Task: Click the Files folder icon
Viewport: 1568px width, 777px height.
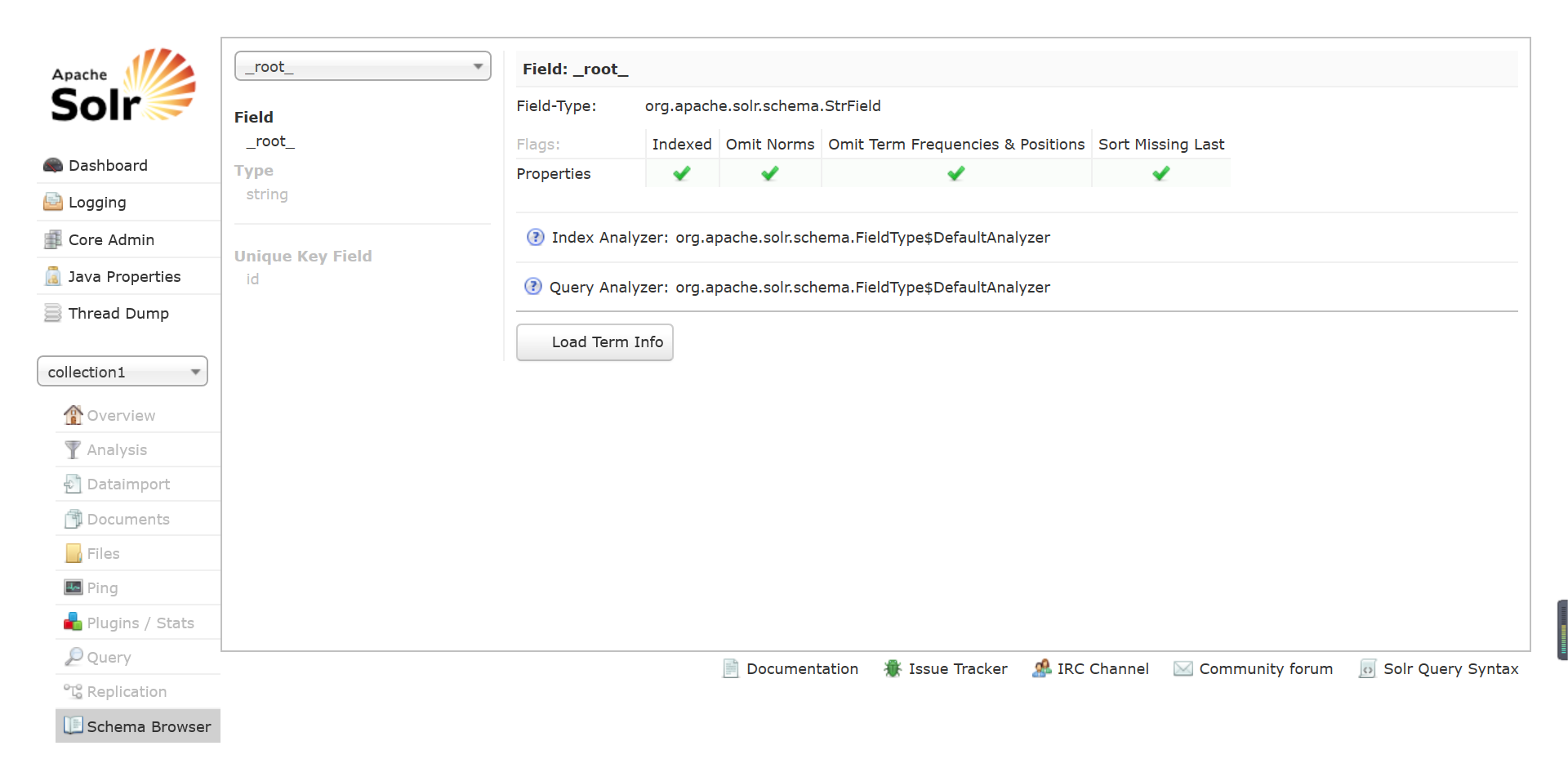Action: point(73,553)
